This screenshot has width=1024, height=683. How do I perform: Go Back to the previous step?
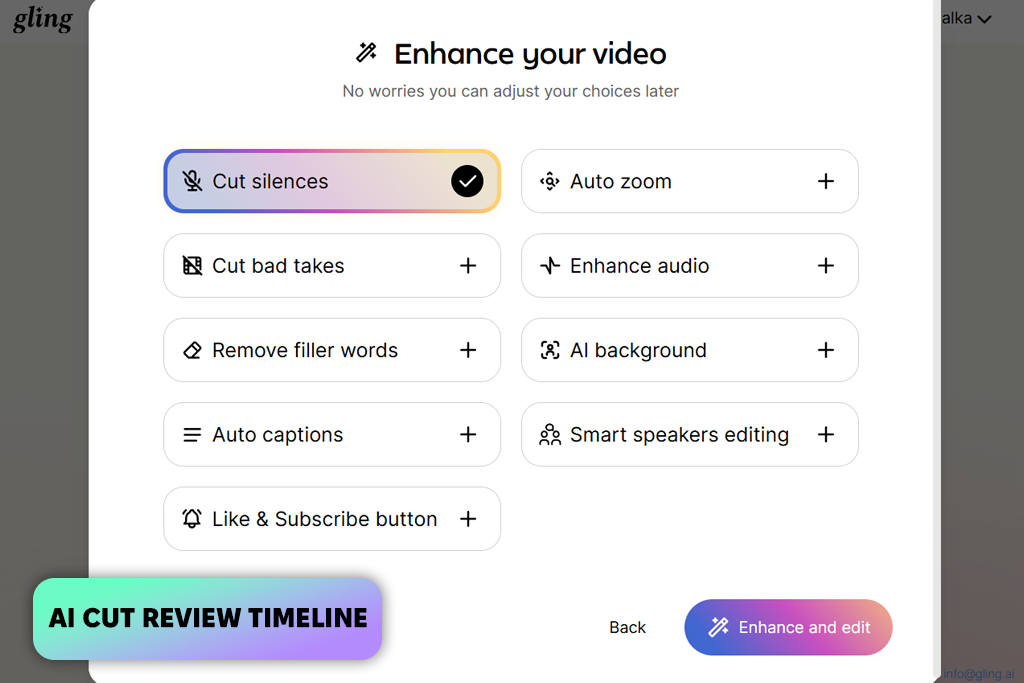tap(628, 627)
